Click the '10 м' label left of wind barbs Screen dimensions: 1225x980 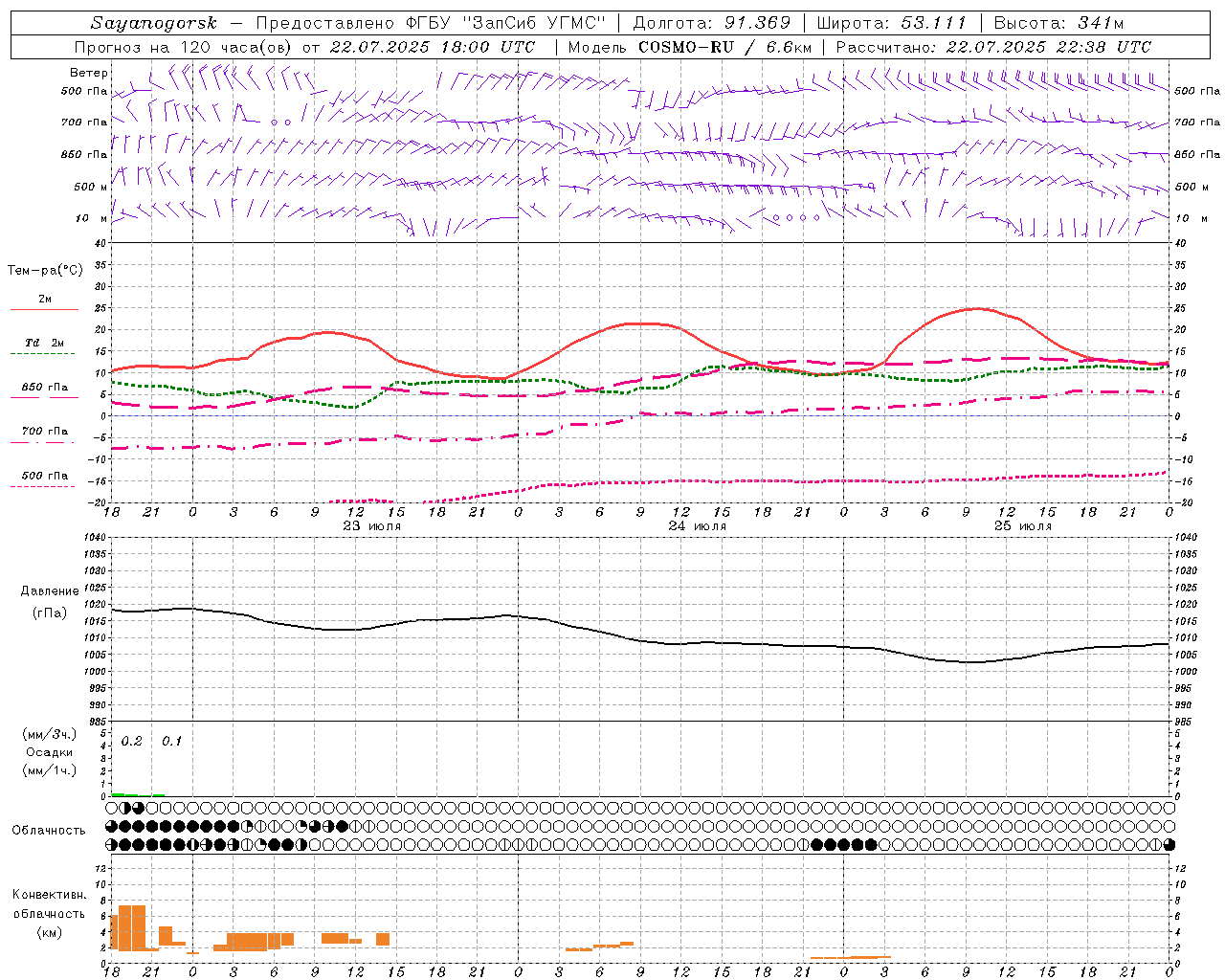tap(92, 218)
